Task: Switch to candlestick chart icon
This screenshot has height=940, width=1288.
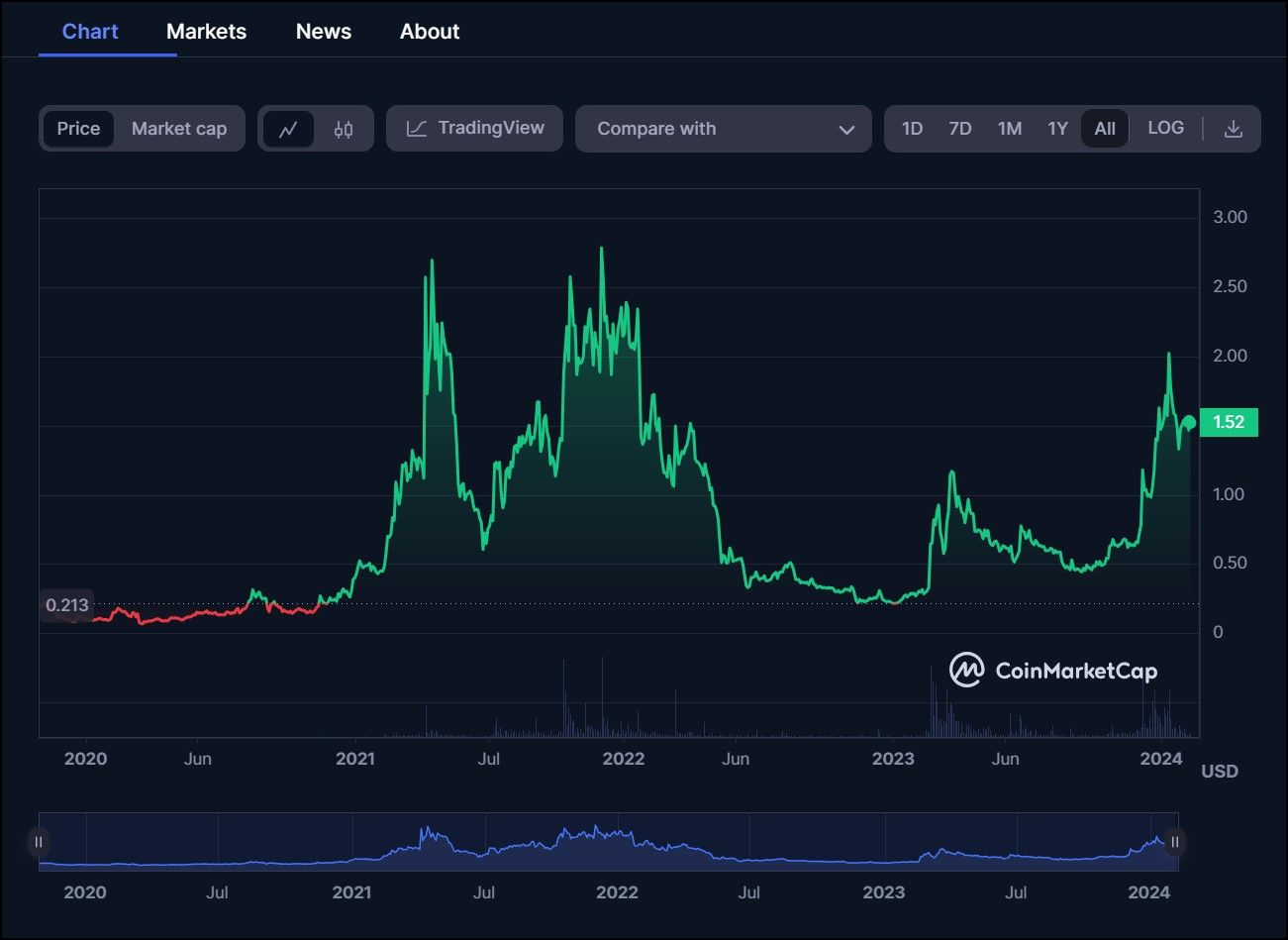Action: click(344, 129)
